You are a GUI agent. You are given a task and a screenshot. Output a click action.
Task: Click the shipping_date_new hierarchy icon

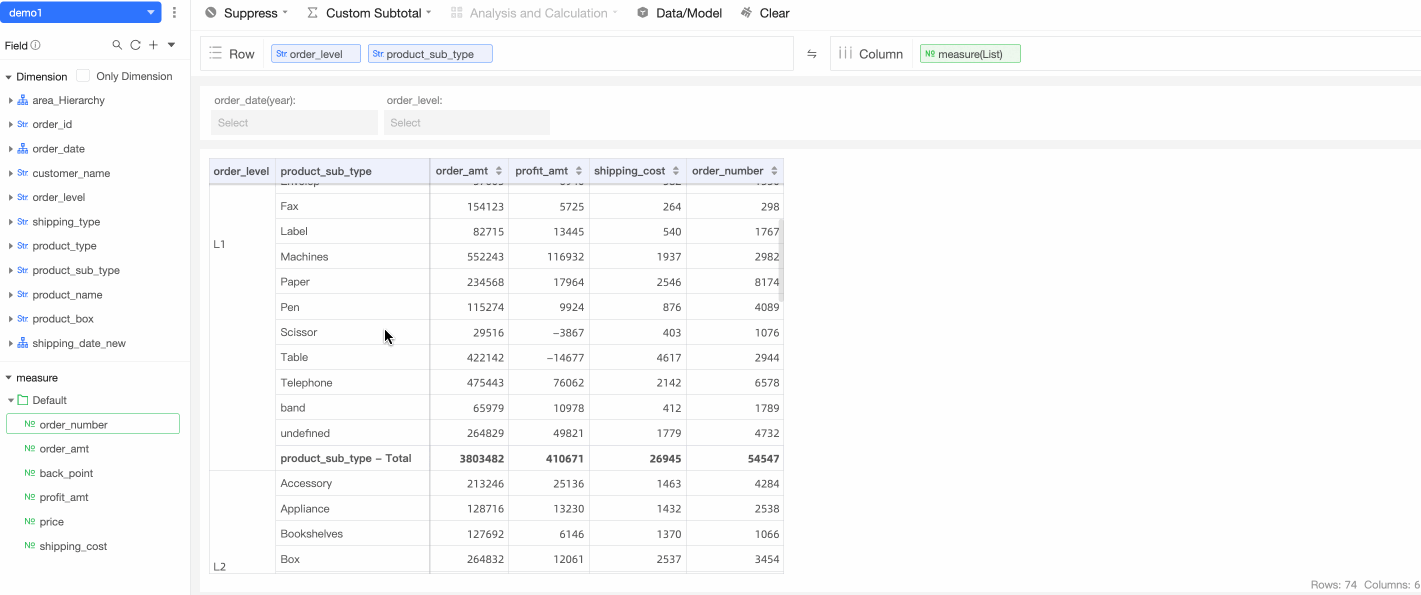(x=23, y=343)
